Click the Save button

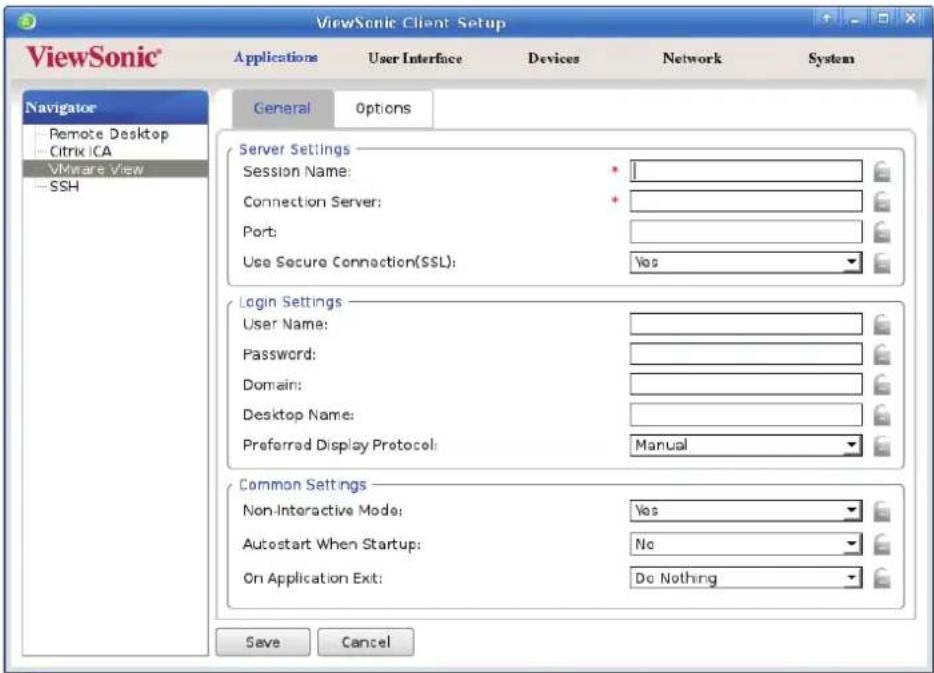(263, 642)
